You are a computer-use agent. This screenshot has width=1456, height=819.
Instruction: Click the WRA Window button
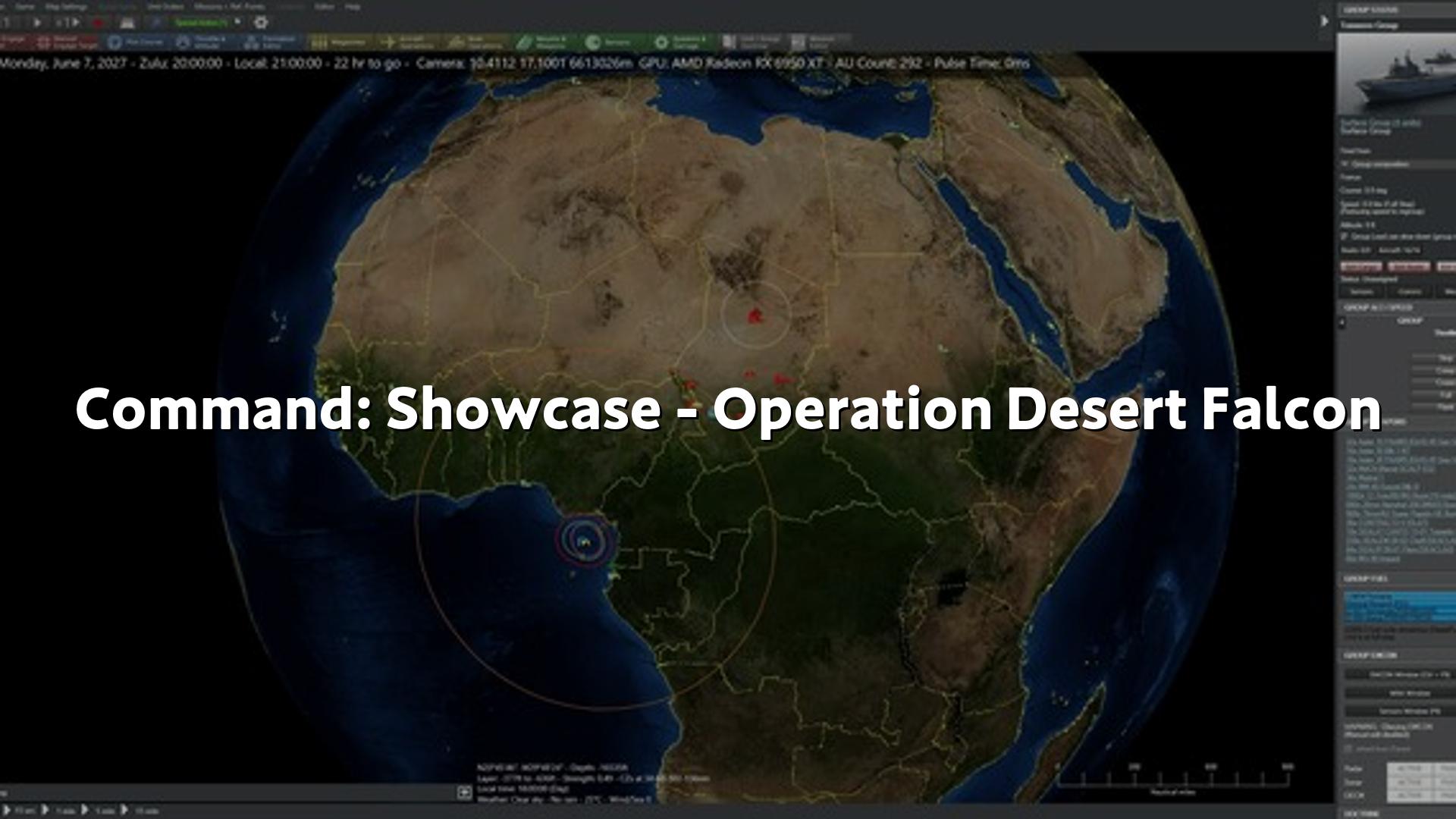coord(1409,692)
